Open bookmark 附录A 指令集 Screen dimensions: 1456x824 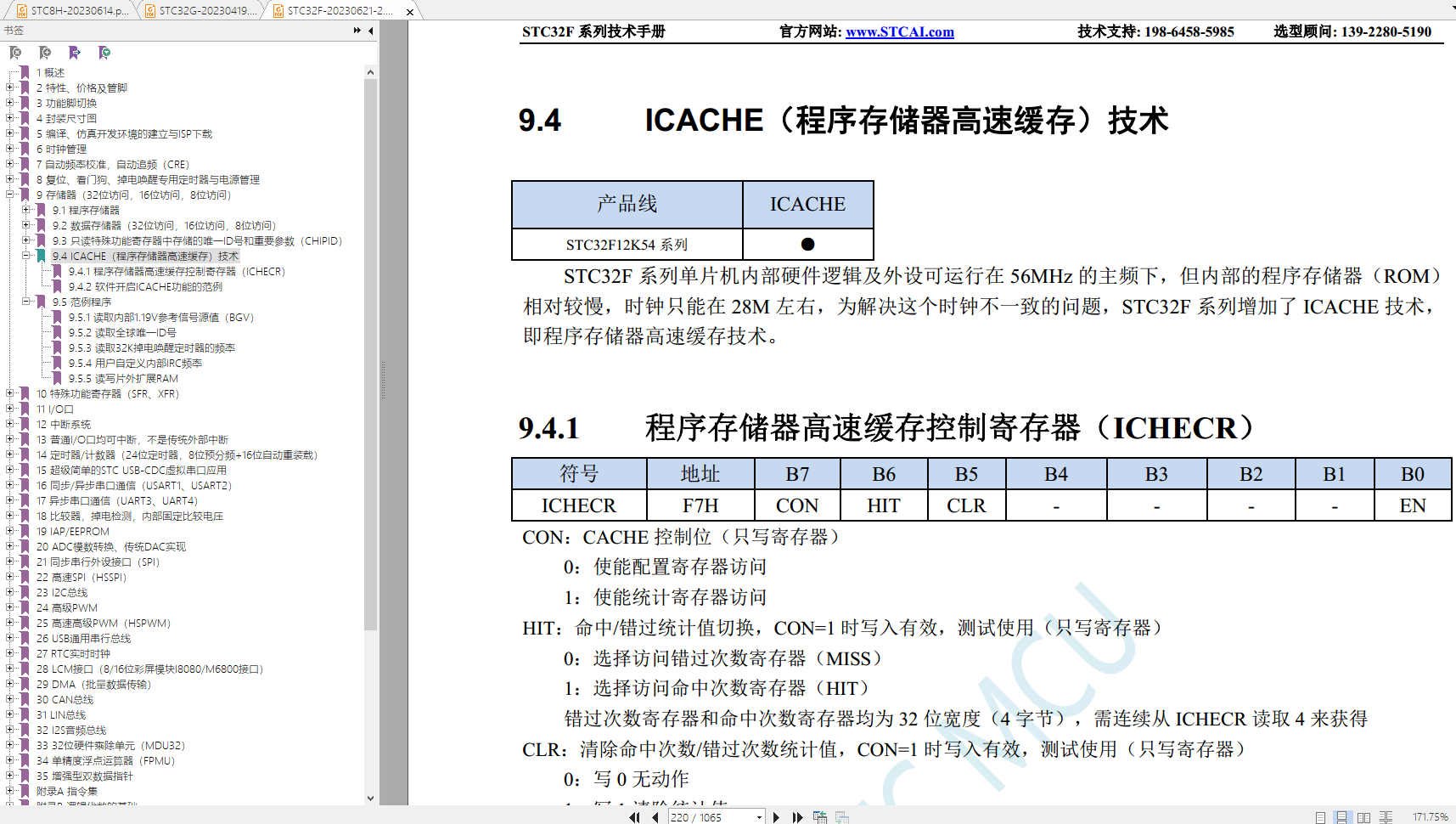[67, 791]
